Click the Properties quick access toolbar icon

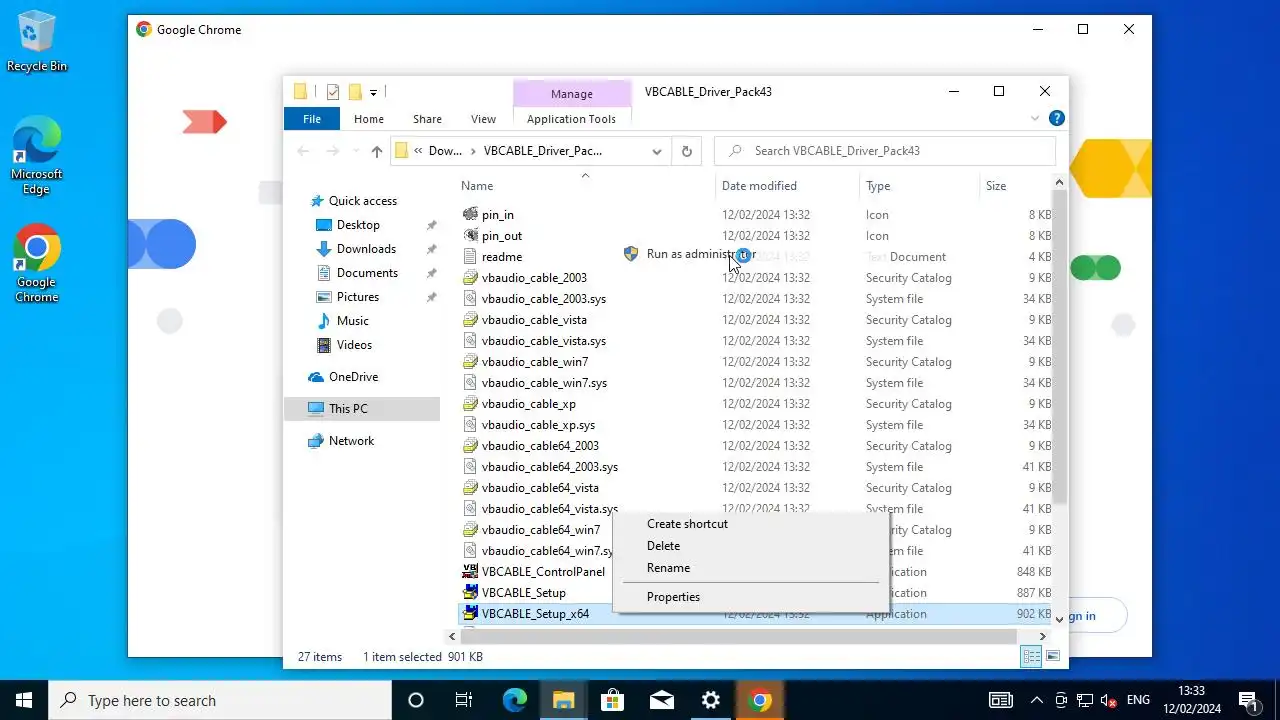333,92
